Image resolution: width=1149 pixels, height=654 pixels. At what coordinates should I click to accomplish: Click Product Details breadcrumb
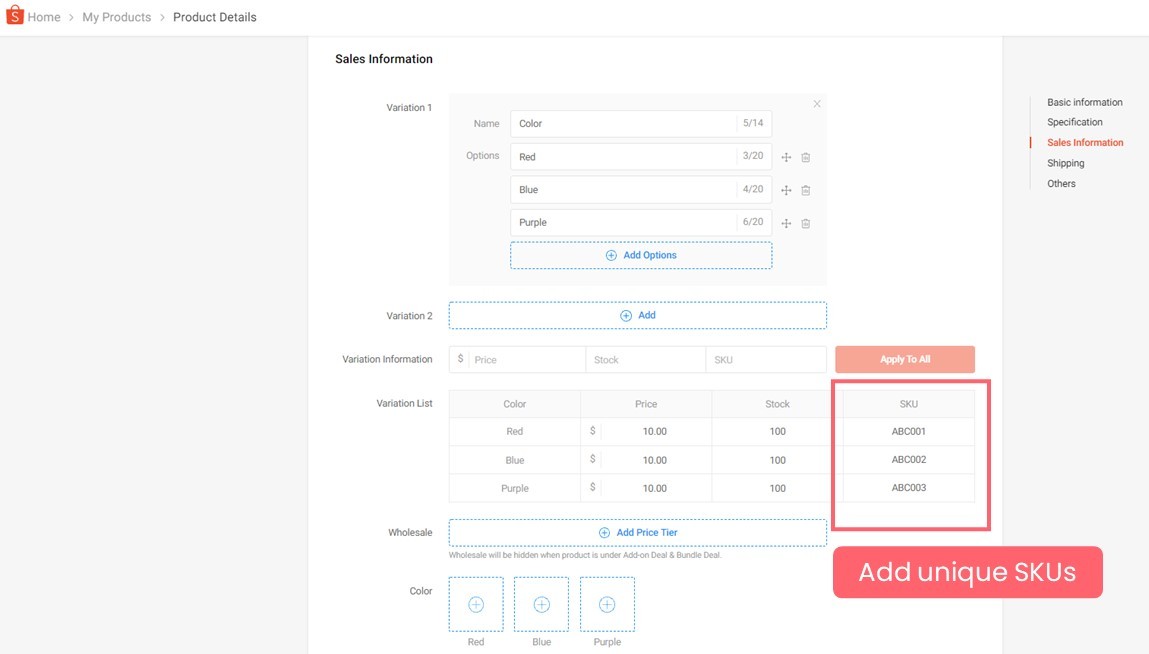pos(215,17)
